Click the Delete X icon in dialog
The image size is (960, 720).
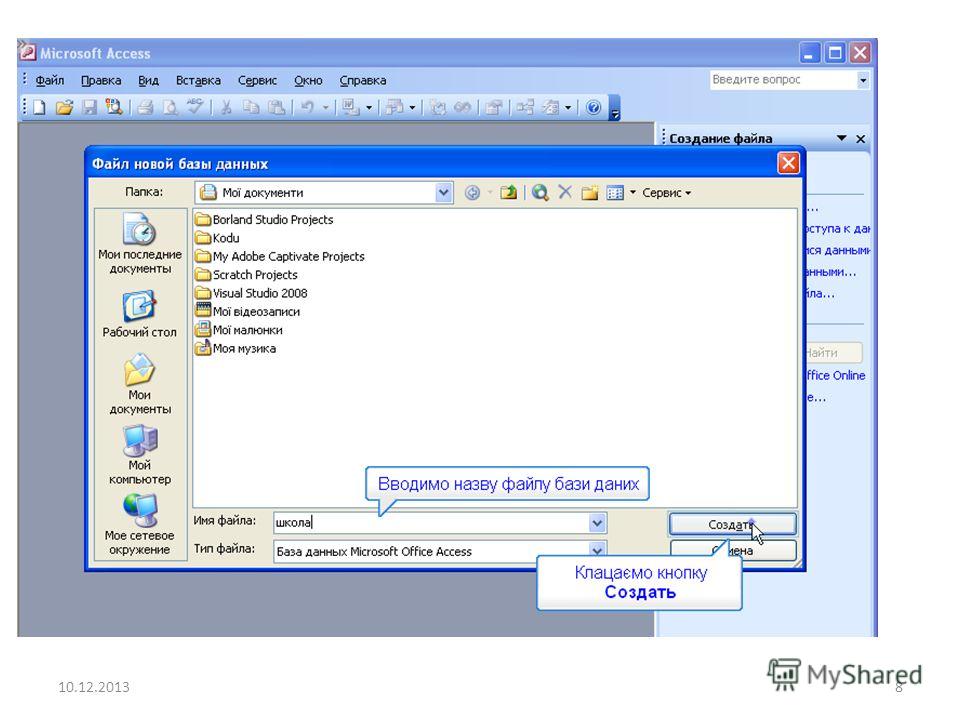coord(564,193)
